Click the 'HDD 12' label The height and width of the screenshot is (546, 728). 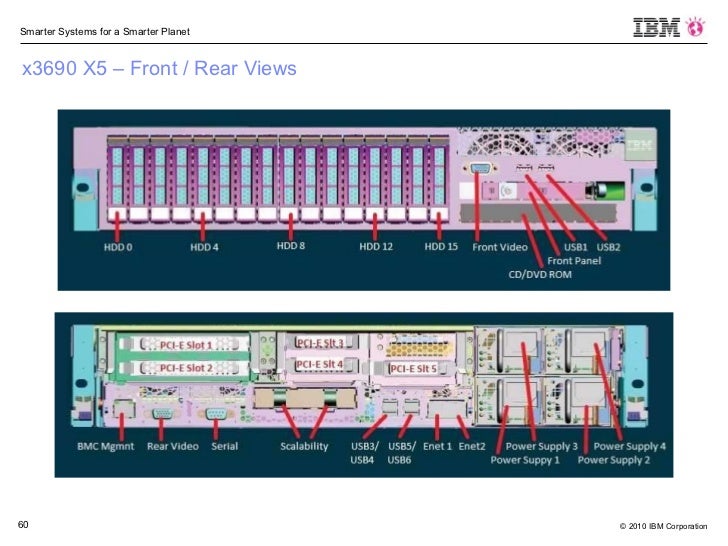click(x=376, y=247)
